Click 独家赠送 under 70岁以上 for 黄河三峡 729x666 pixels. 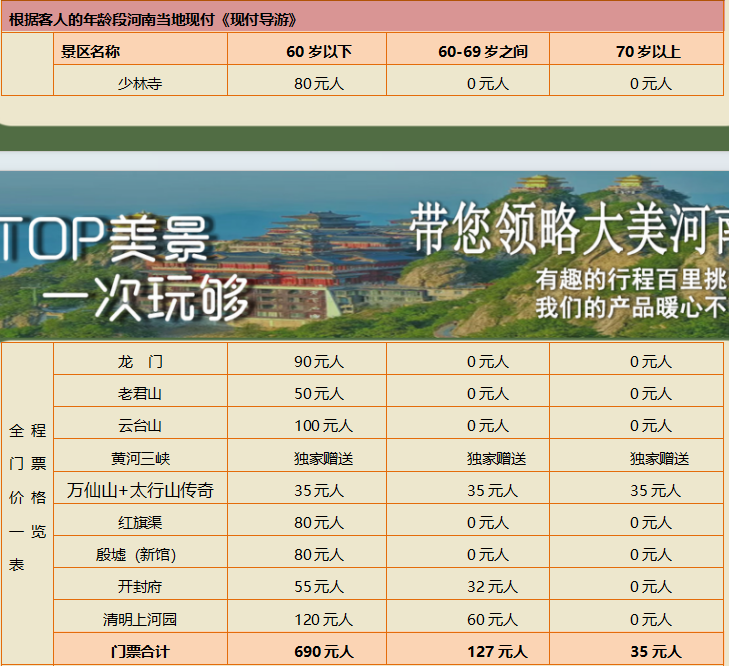[x=659, y=459]
